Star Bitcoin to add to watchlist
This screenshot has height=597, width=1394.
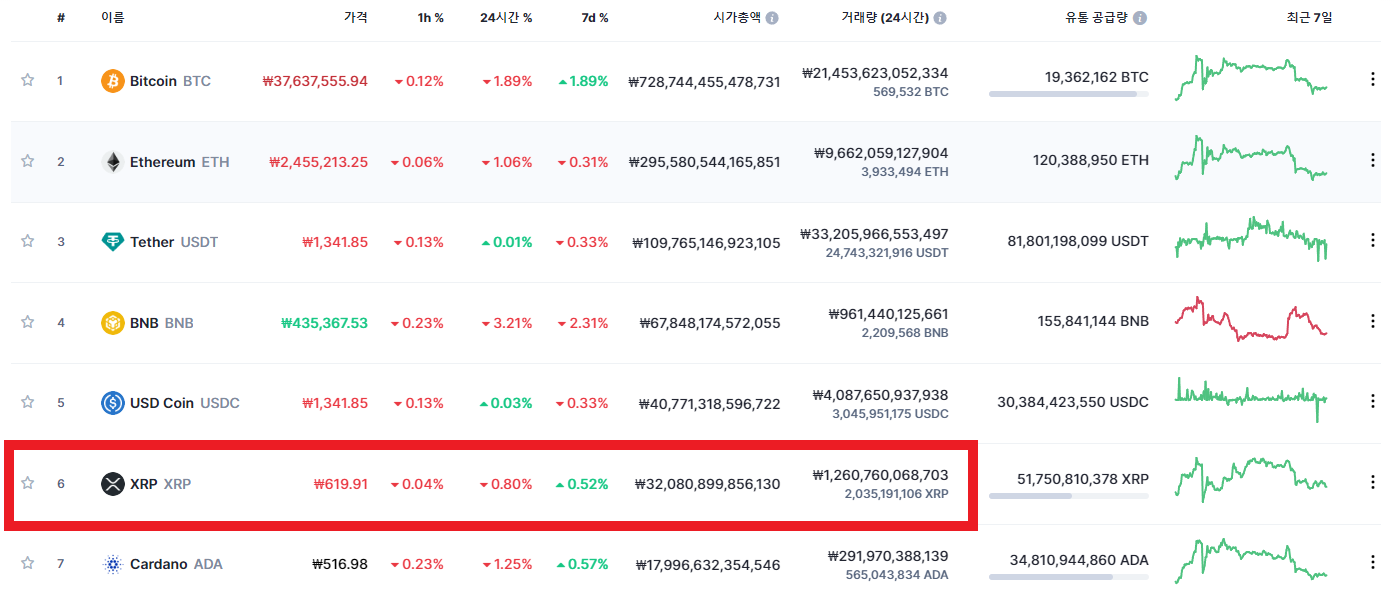coord(27,80)
